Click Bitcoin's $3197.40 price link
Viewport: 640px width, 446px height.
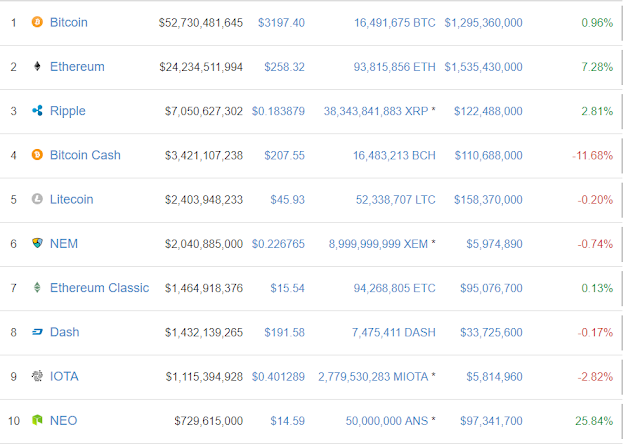point(281,22)
